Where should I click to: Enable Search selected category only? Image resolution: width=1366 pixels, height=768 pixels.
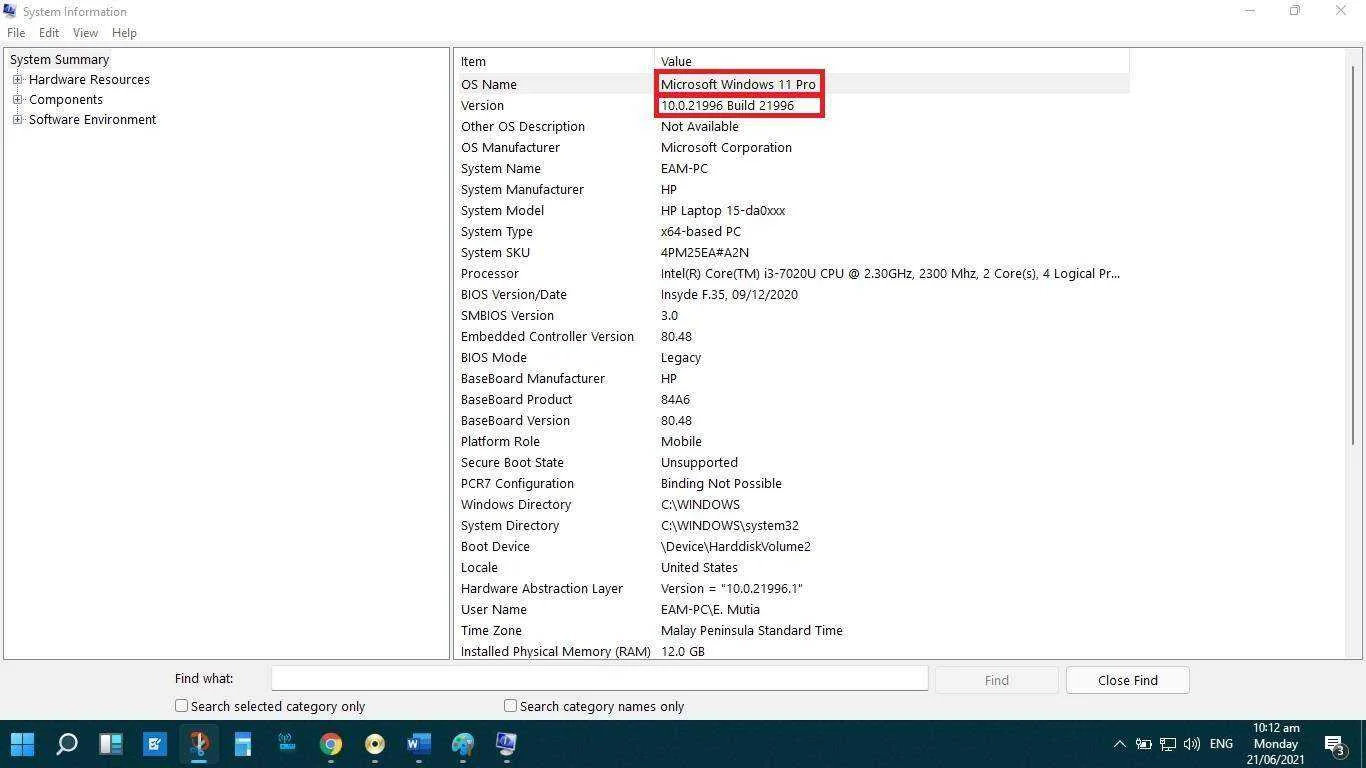pos(181,706)
